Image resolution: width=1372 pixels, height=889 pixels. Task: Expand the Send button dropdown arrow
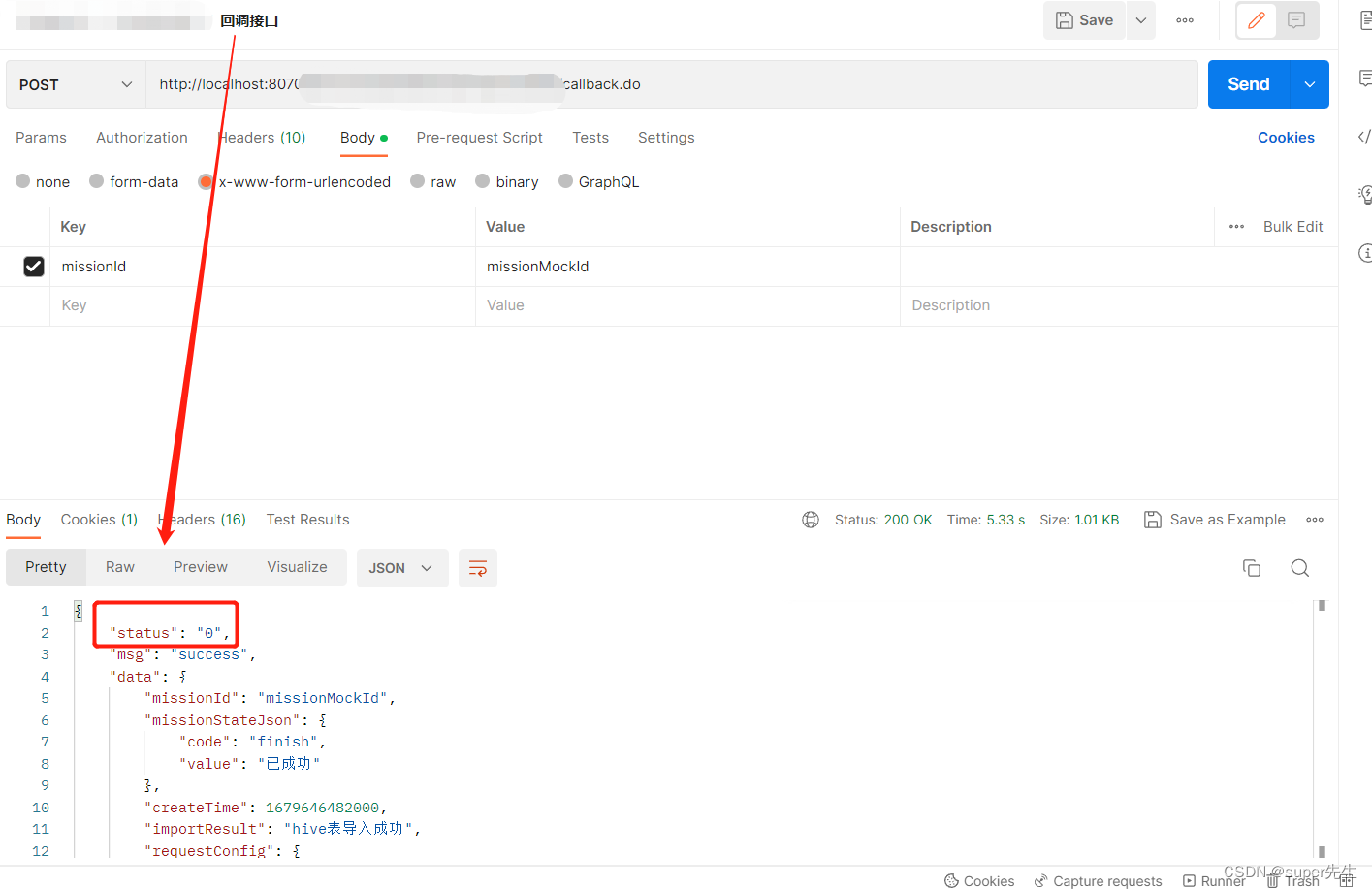click(1310, 84)
